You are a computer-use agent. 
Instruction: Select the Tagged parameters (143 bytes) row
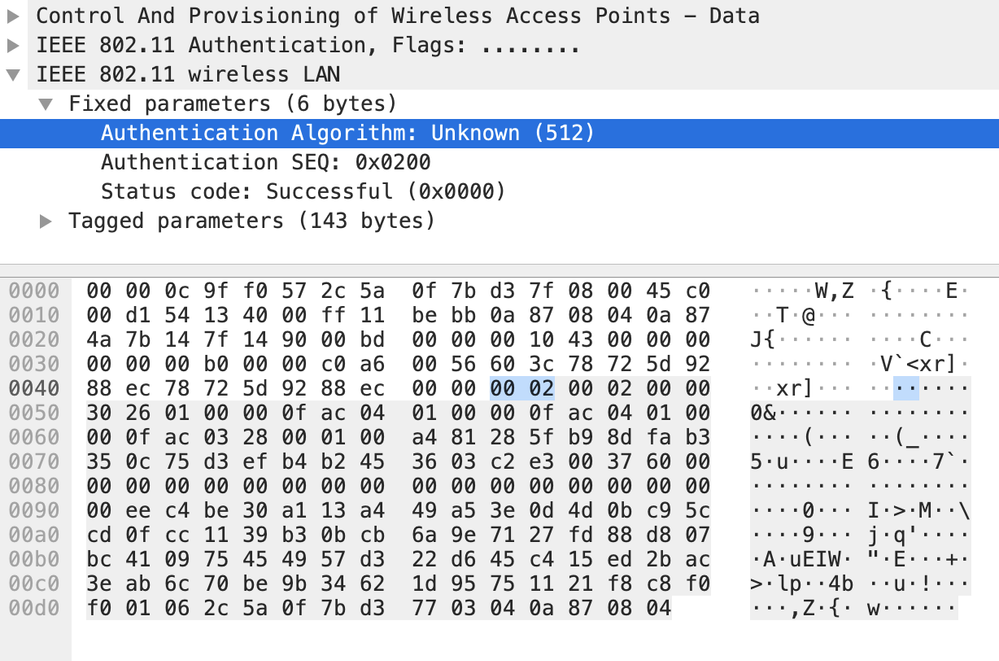252,221
